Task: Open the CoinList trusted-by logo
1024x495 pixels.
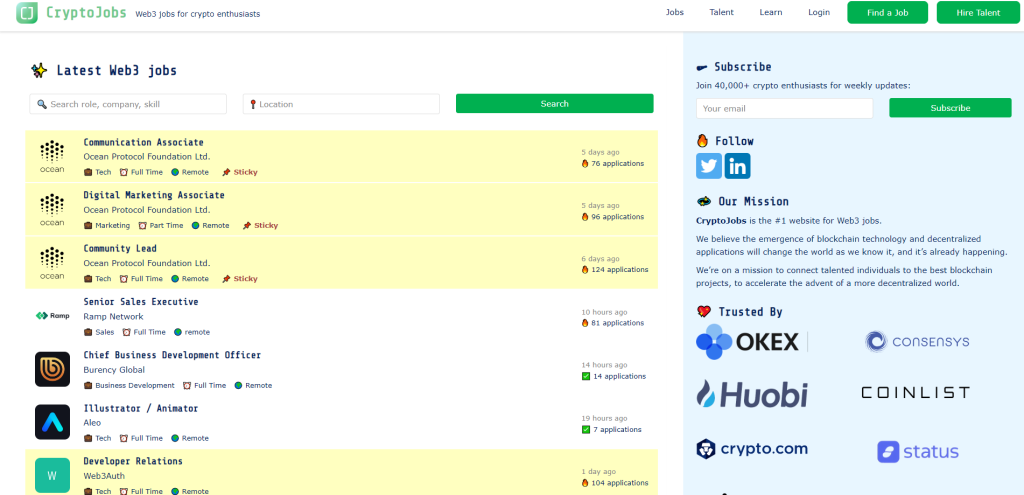Action: coord(916,392)
